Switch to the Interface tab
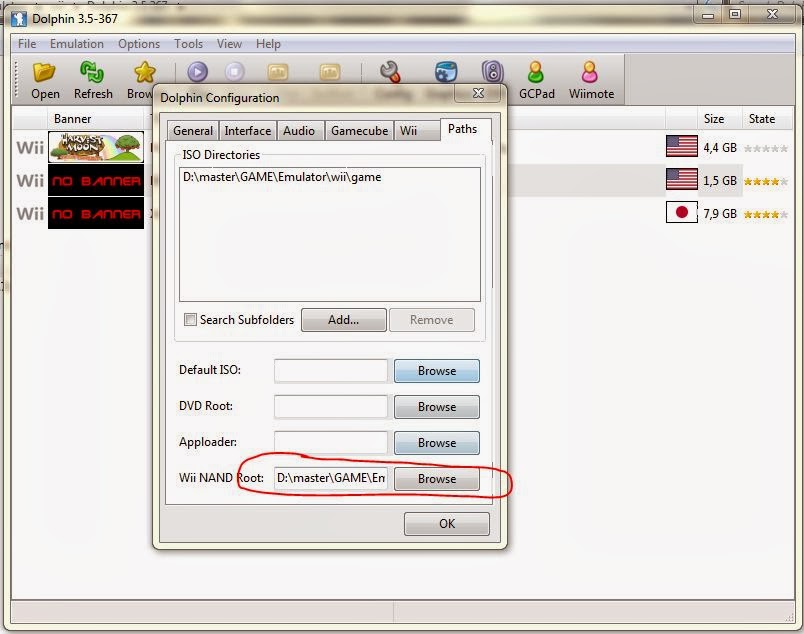Screen dimensions: 804x634 tap(248, 131)
